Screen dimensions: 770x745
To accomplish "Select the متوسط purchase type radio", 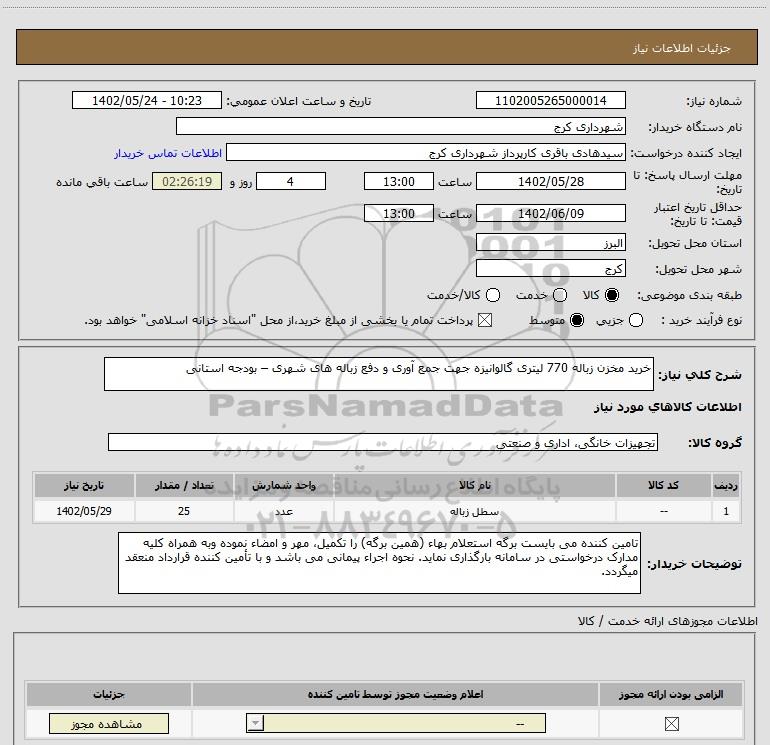I will 577,320.
